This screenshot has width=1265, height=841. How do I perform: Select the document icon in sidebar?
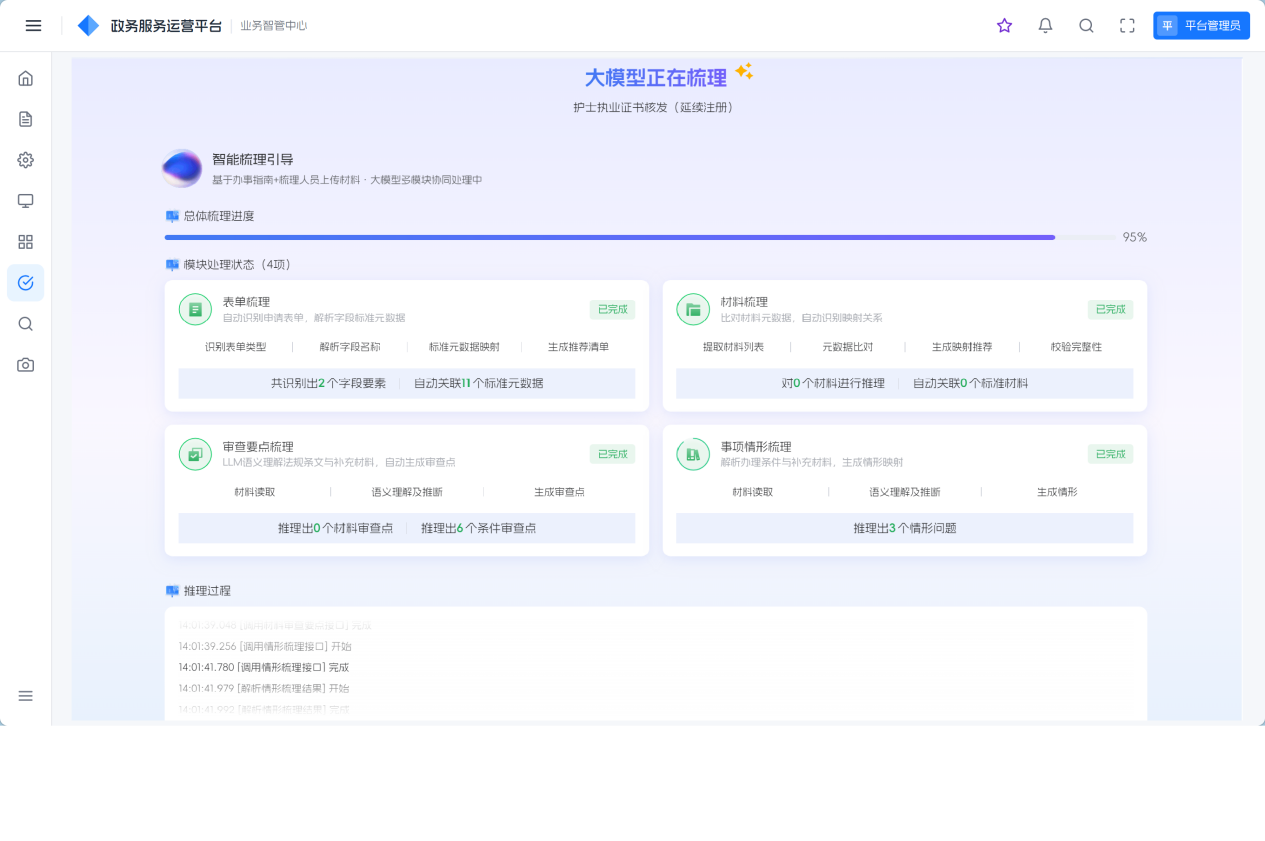click(26, 119)
